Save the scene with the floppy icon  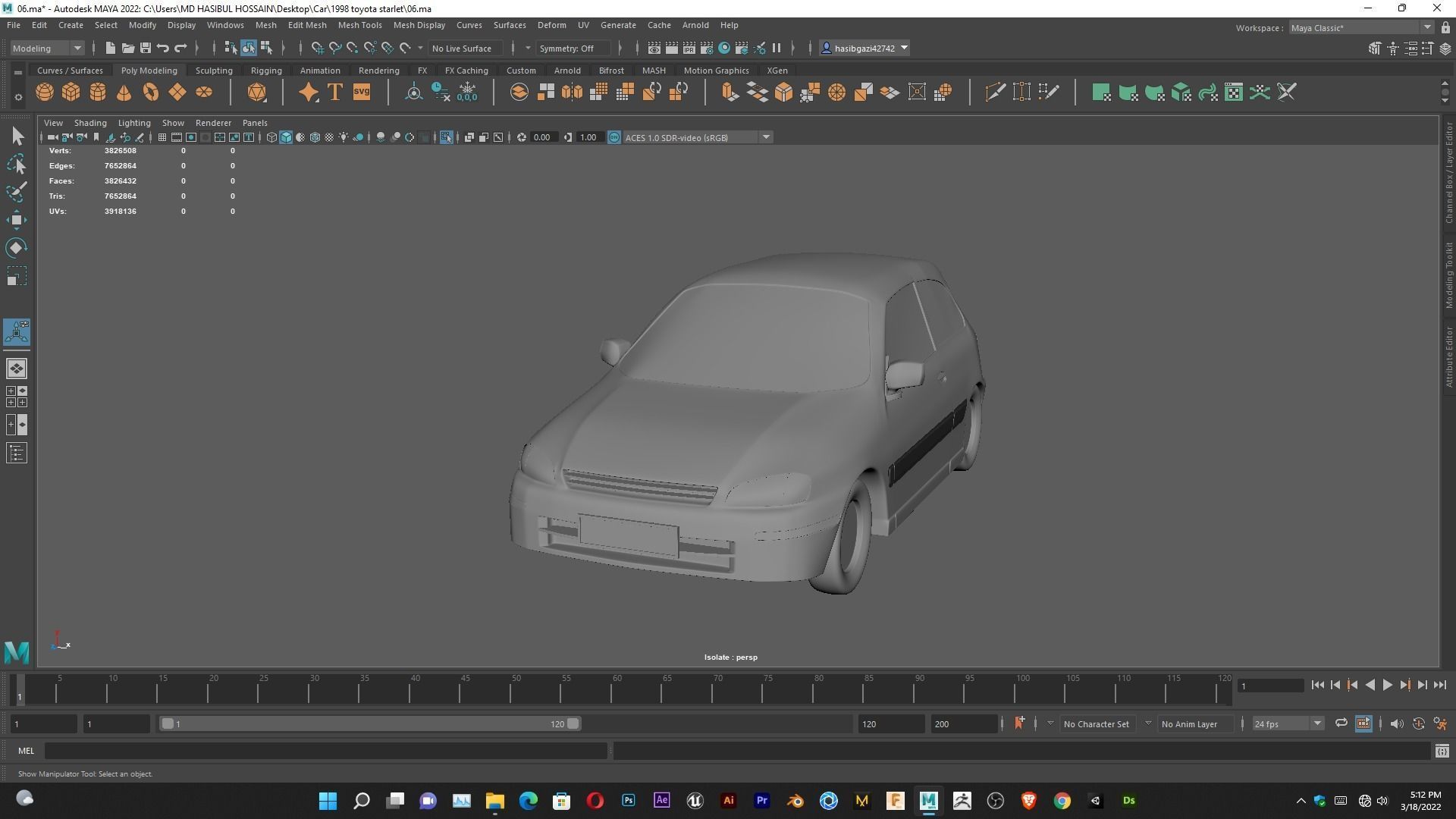[x=146, y=48]
